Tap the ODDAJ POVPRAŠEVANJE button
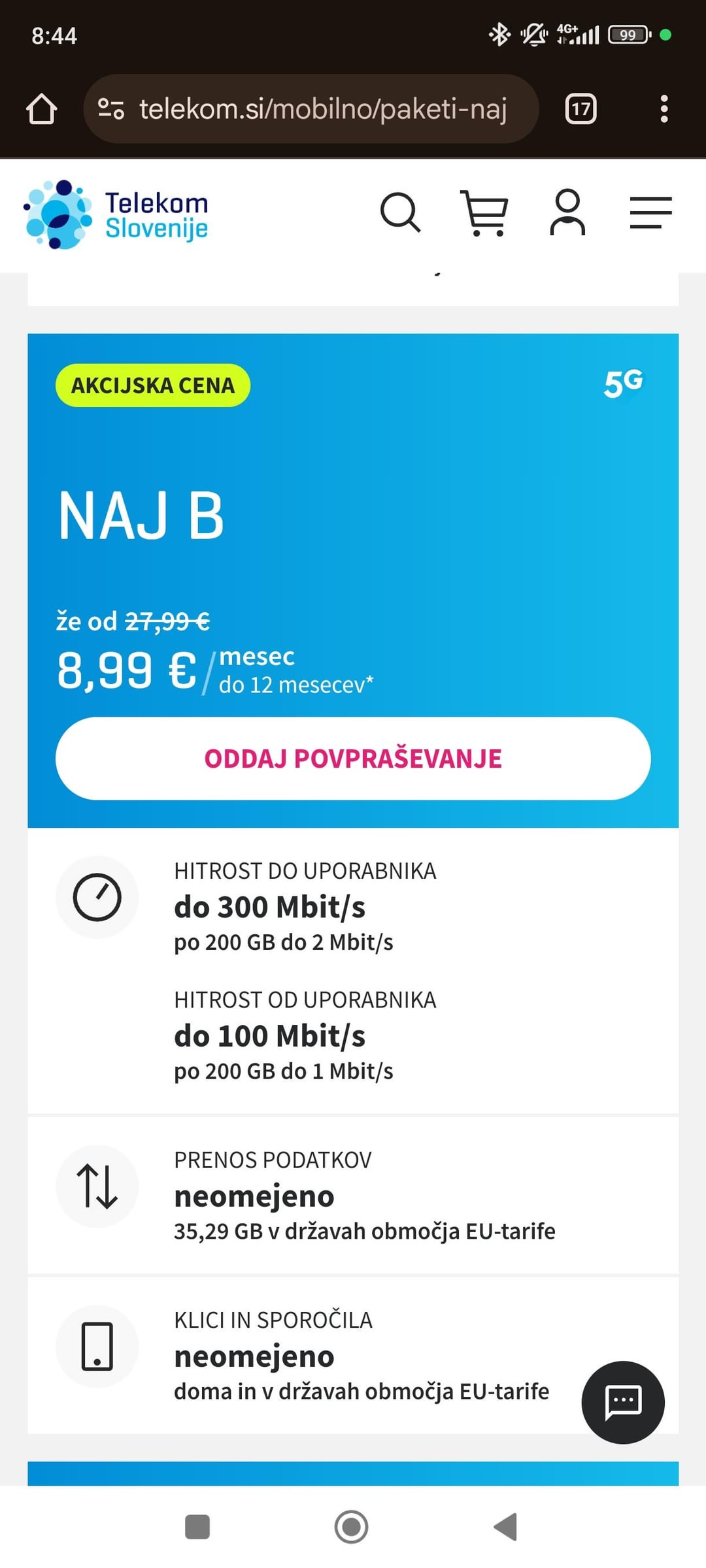 point(353,759)
